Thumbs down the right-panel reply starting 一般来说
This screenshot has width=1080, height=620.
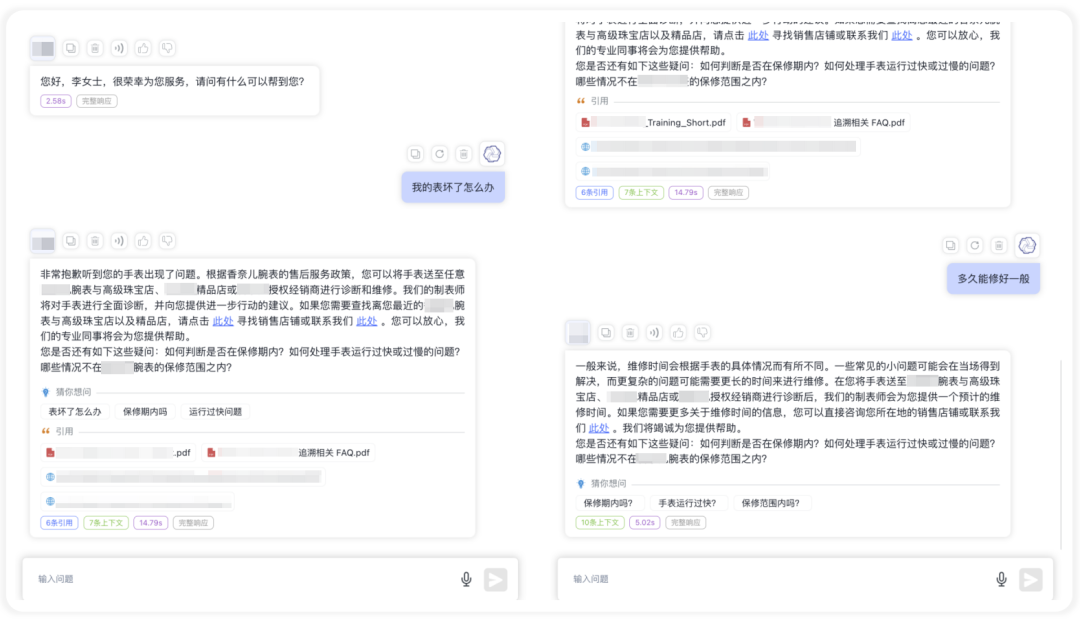(x=703, y=333)
